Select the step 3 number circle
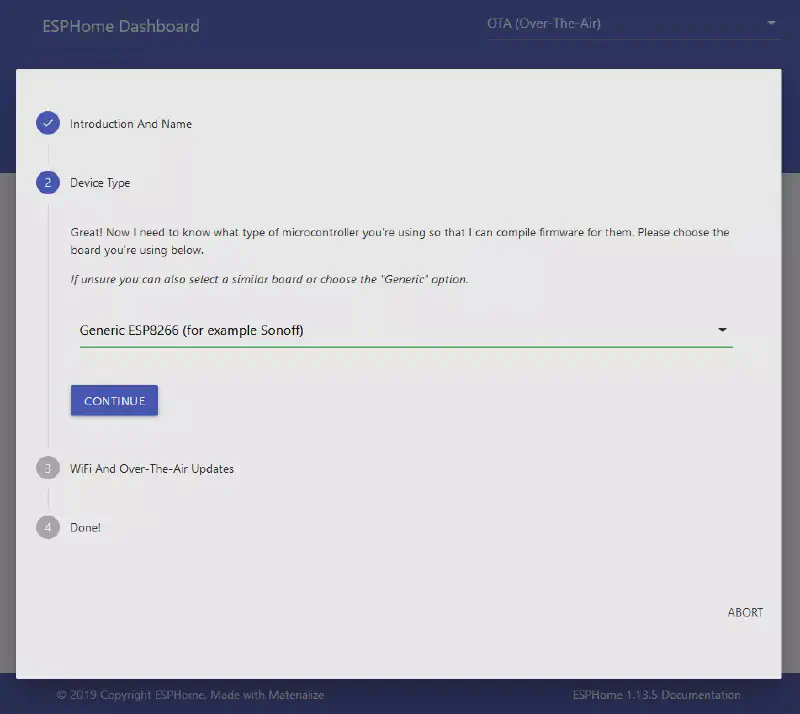 click(48, 468)
